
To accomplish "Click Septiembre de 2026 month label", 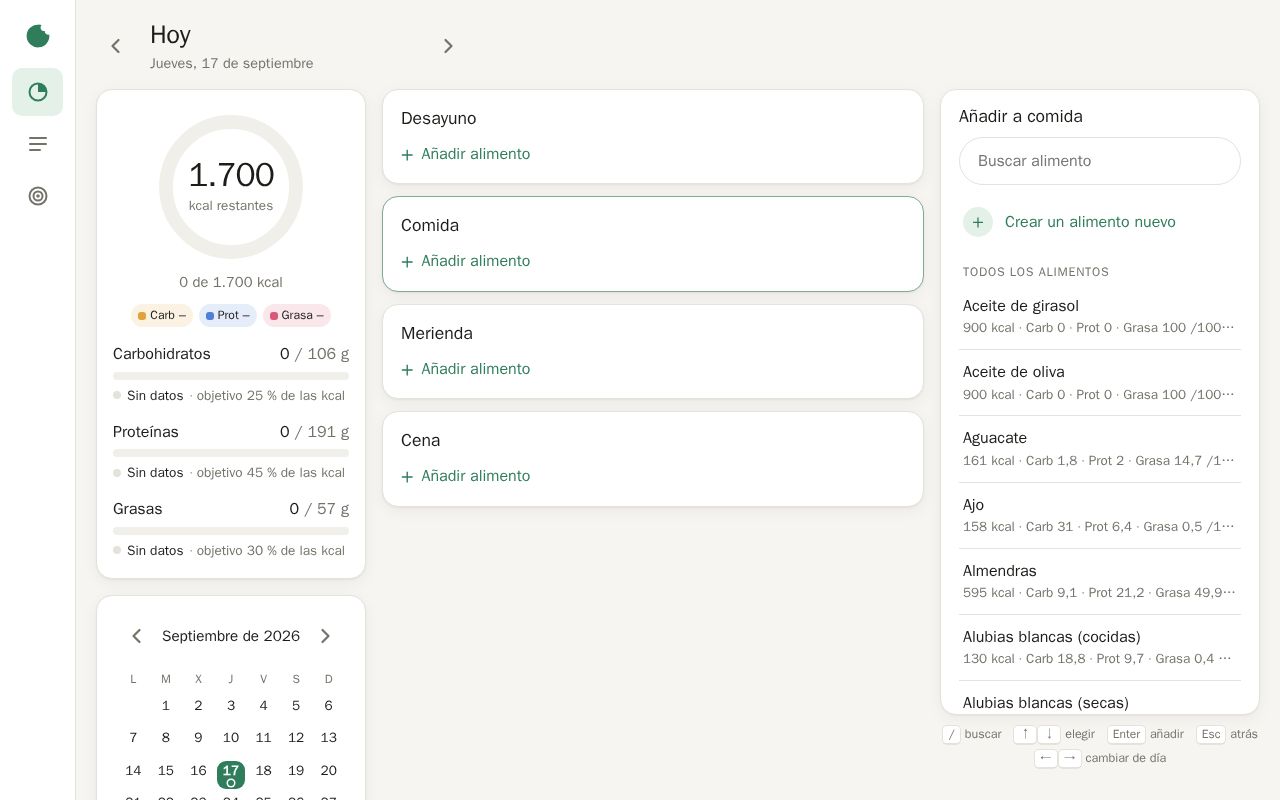I will coord(231,636).
